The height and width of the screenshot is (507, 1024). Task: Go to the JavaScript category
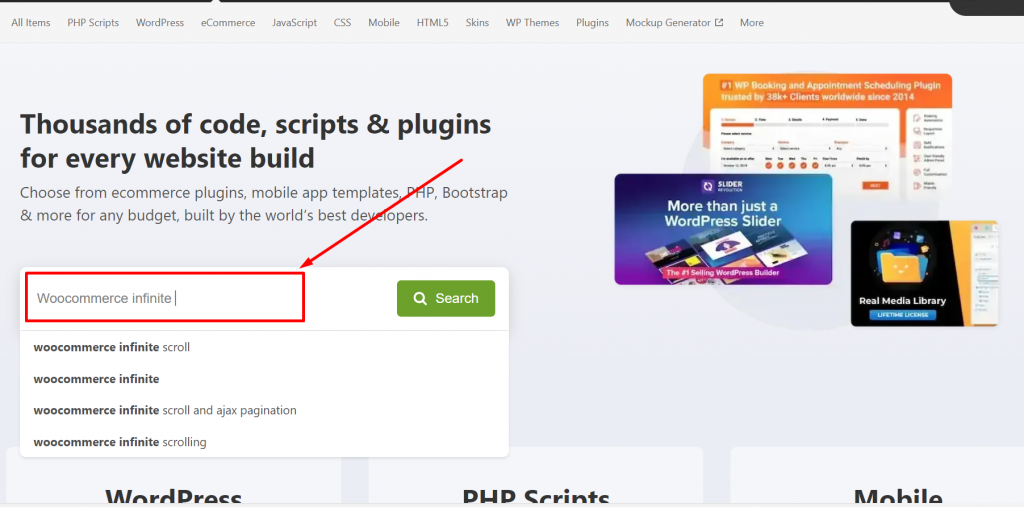[295, 22]
